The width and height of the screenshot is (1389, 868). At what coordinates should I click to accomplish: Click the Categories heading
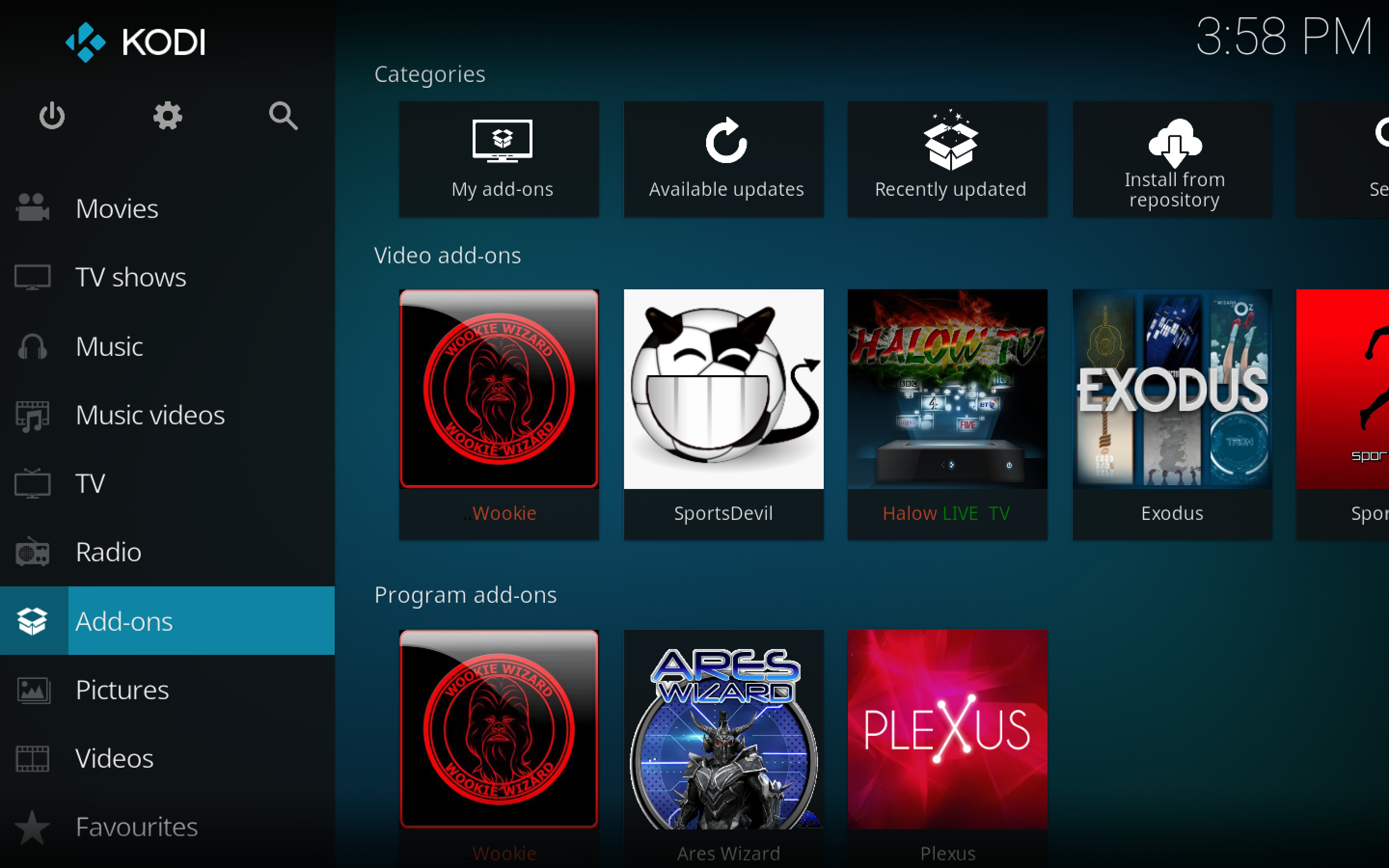(430, 75)
